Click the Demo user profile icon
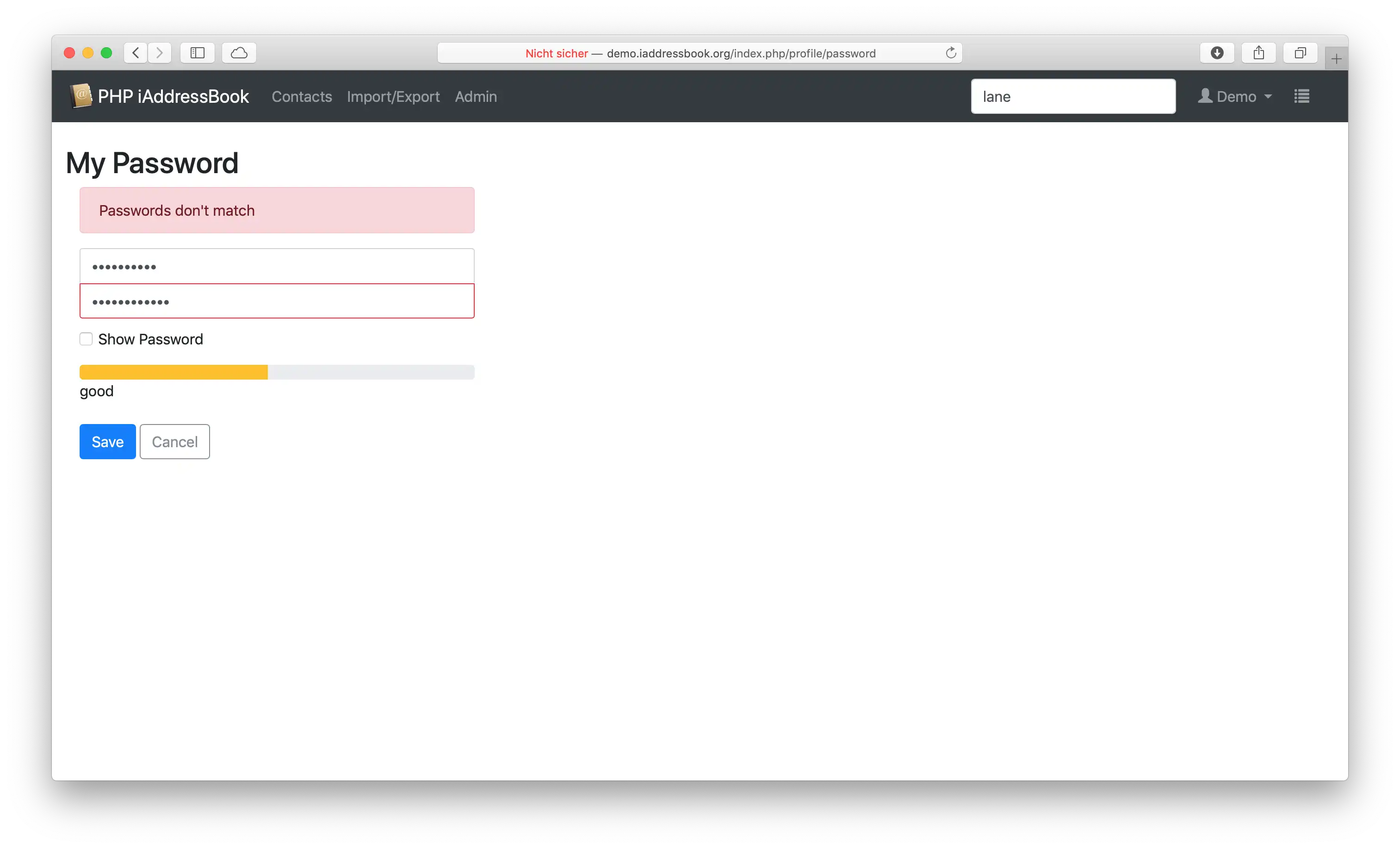This screenshot has width=1400, height=849. pyautogui.click(x=1206, y=96)
